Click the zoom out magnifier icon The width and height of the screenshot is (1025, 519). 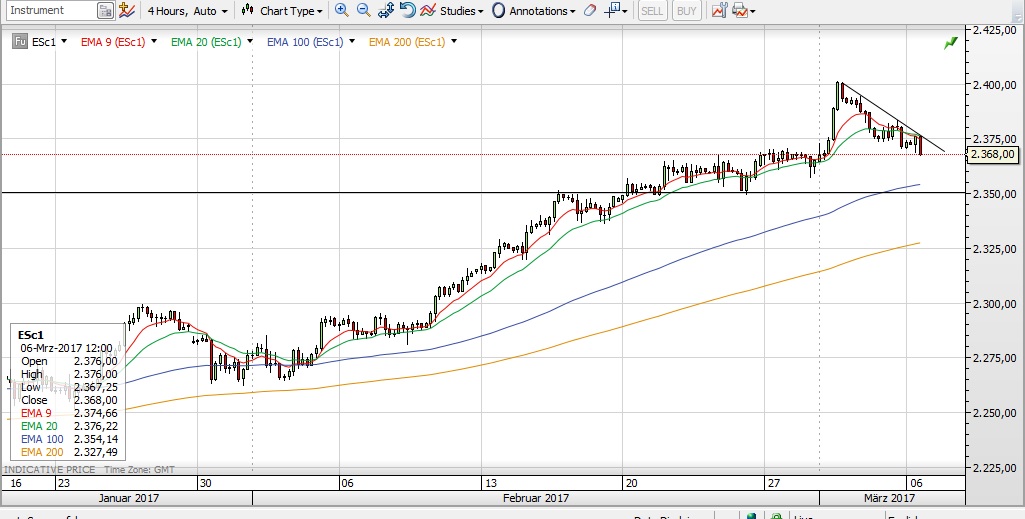click(364, 10)
